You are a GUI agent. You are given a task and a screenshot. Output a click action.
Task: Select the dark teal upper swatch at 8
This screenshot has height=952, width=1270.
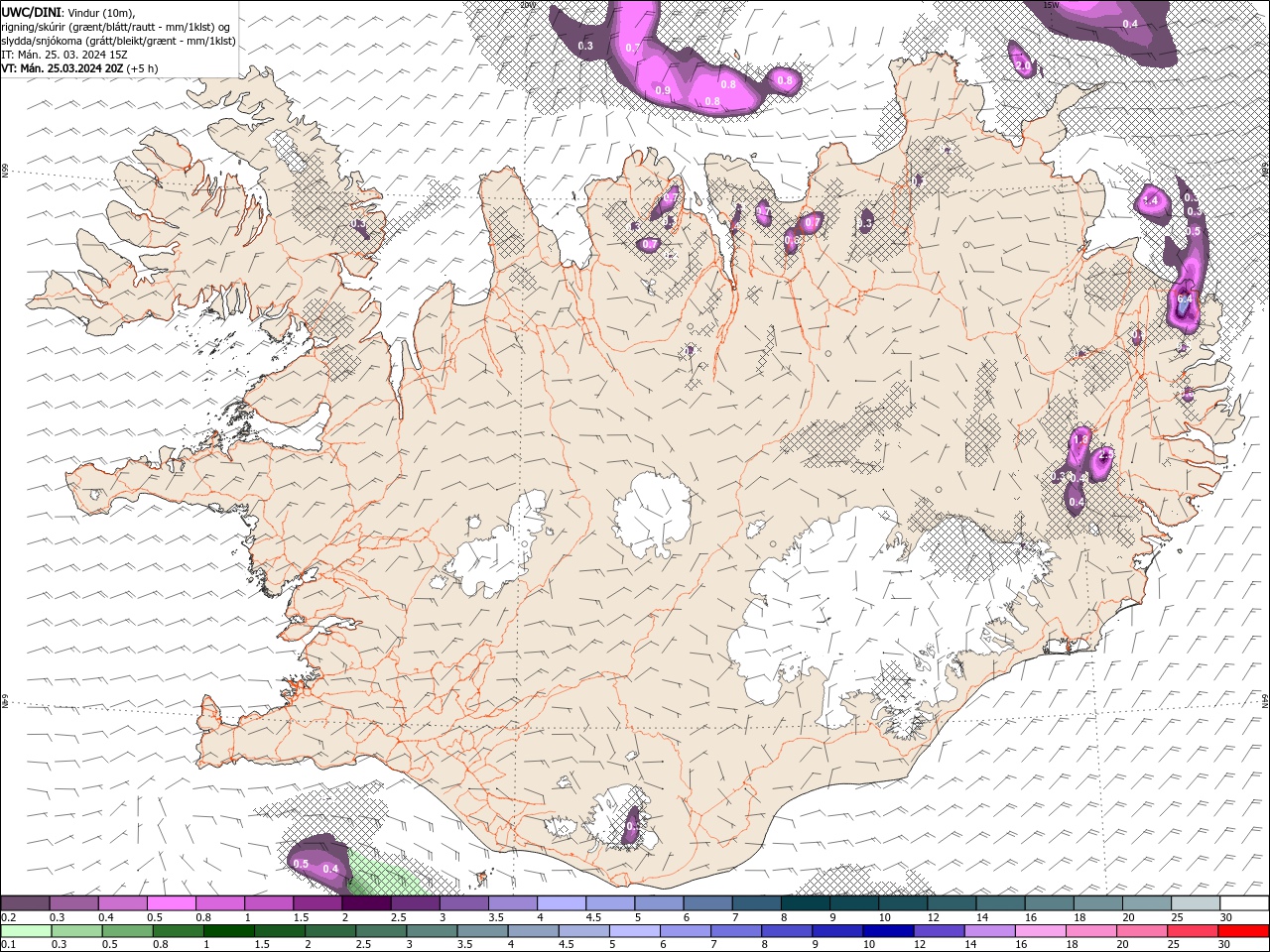click(806, 903)
